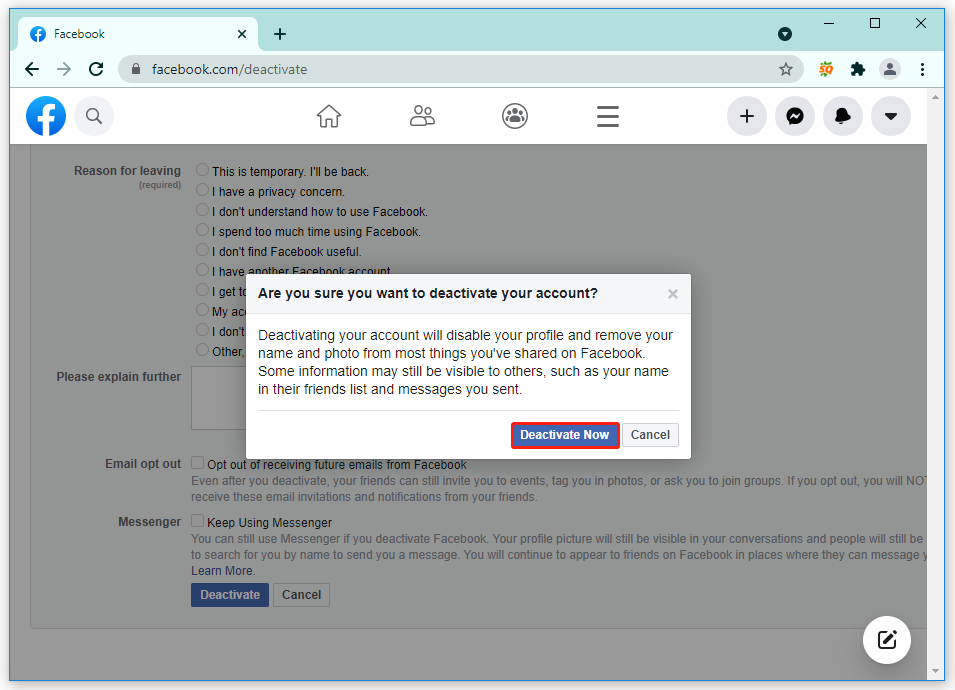The height and width of the screenshot is (690, 955).
Task: Click the Create plus icon
Action: coord(747,116)
